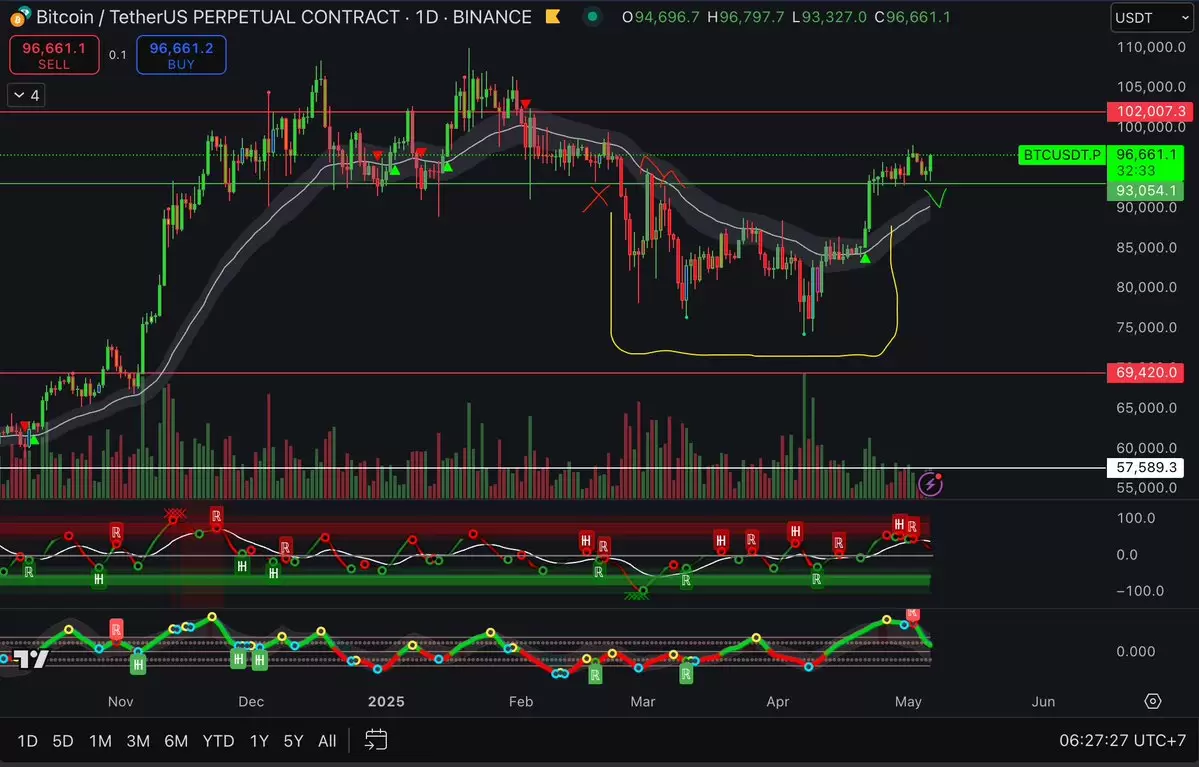Click the 75,000.0 price axis label

(x=1146, y=327)
